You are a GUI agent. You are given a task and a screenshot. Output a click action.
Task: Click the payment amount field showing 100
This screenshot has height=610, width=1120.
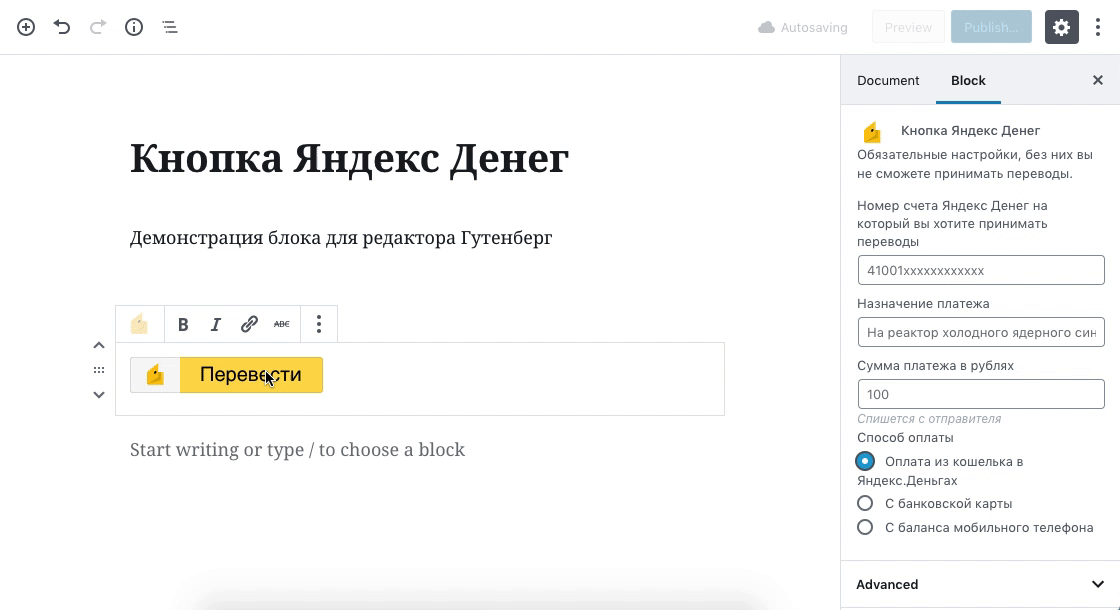tap(981, 393)
